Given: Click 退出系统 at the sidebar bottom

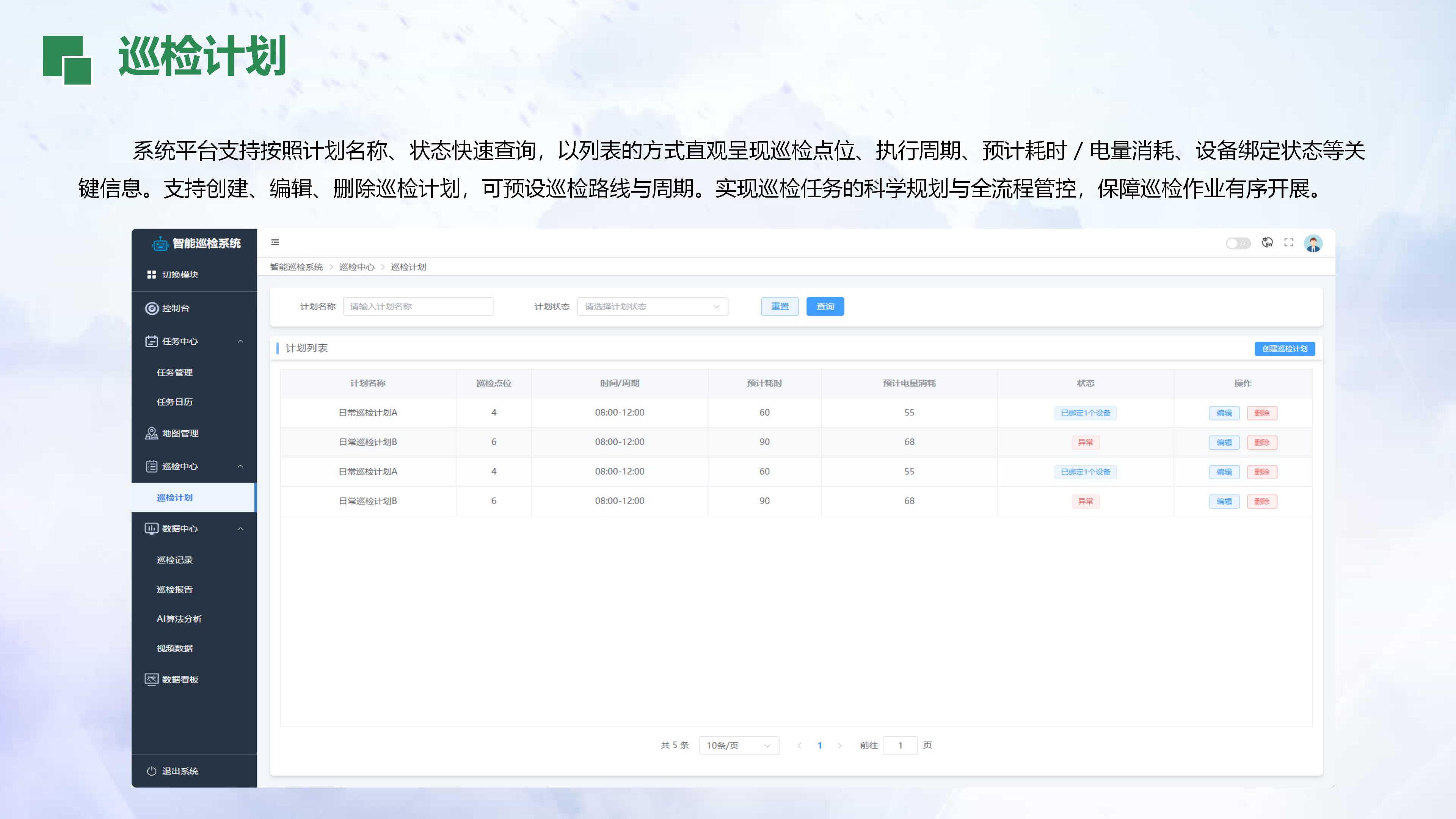Looking at the screenshot, I should coord(180,771).
